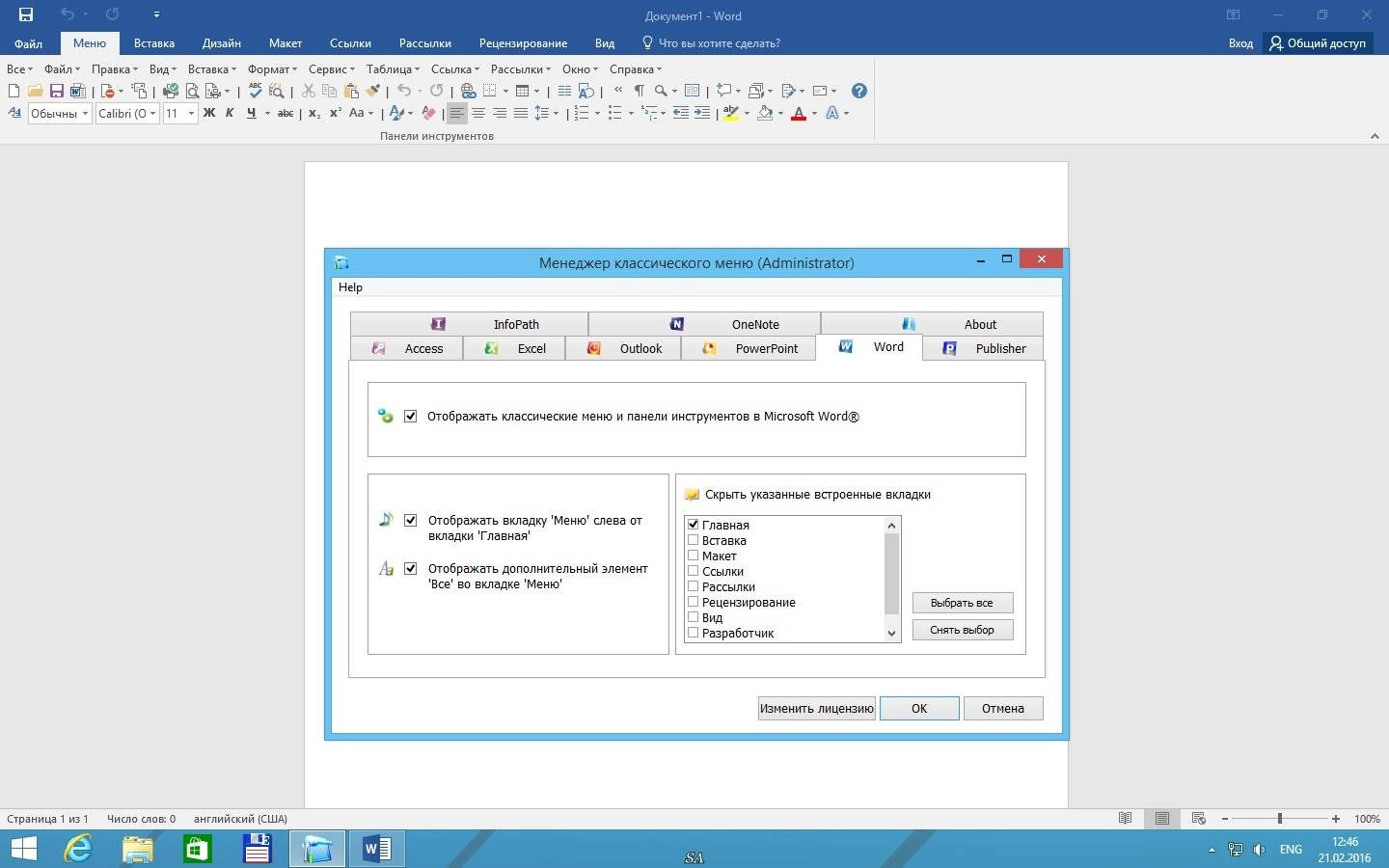Click the quick access Save icon in title bar

tap(26, 14)
